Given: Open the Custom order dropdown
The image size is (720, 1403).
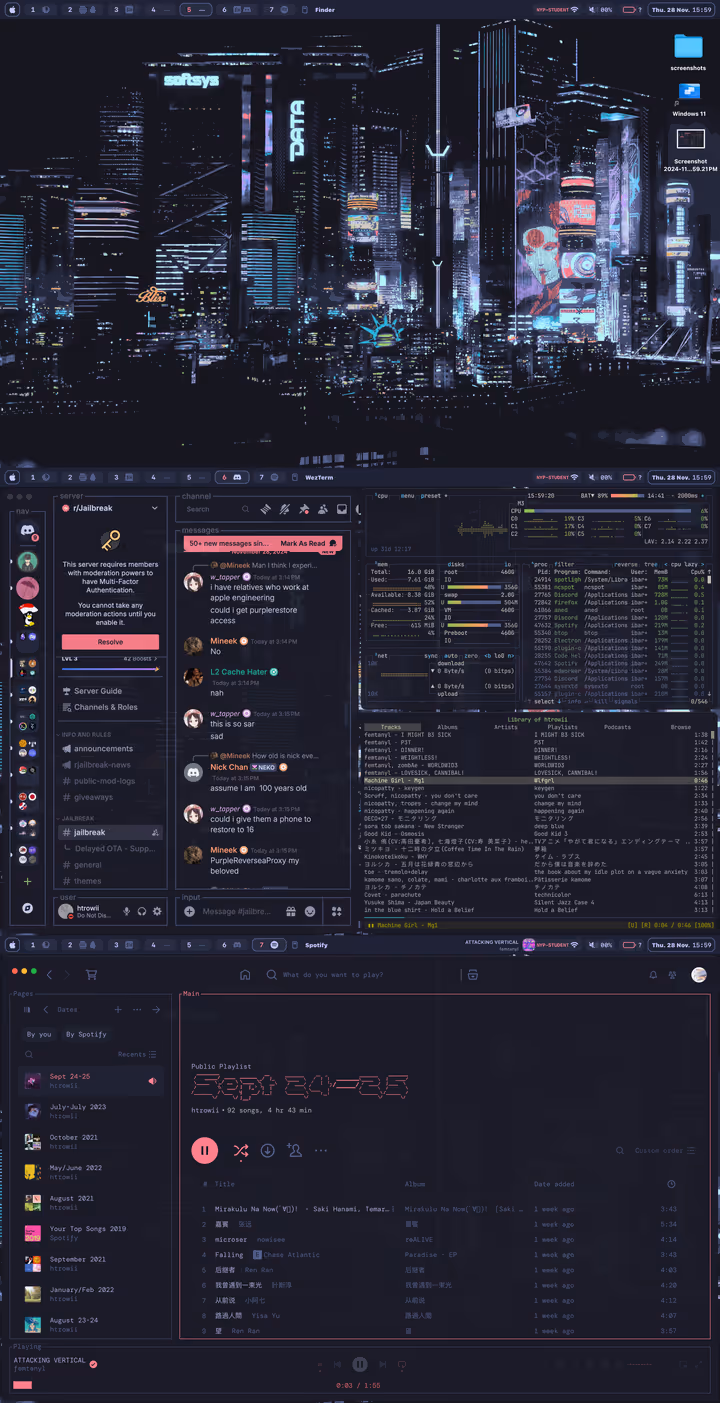Looking at the screenshot, I should (x=664, y=1151).
